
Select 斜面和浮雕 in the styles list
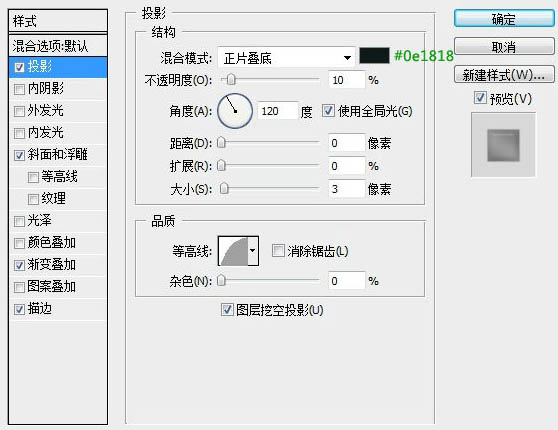58,155
